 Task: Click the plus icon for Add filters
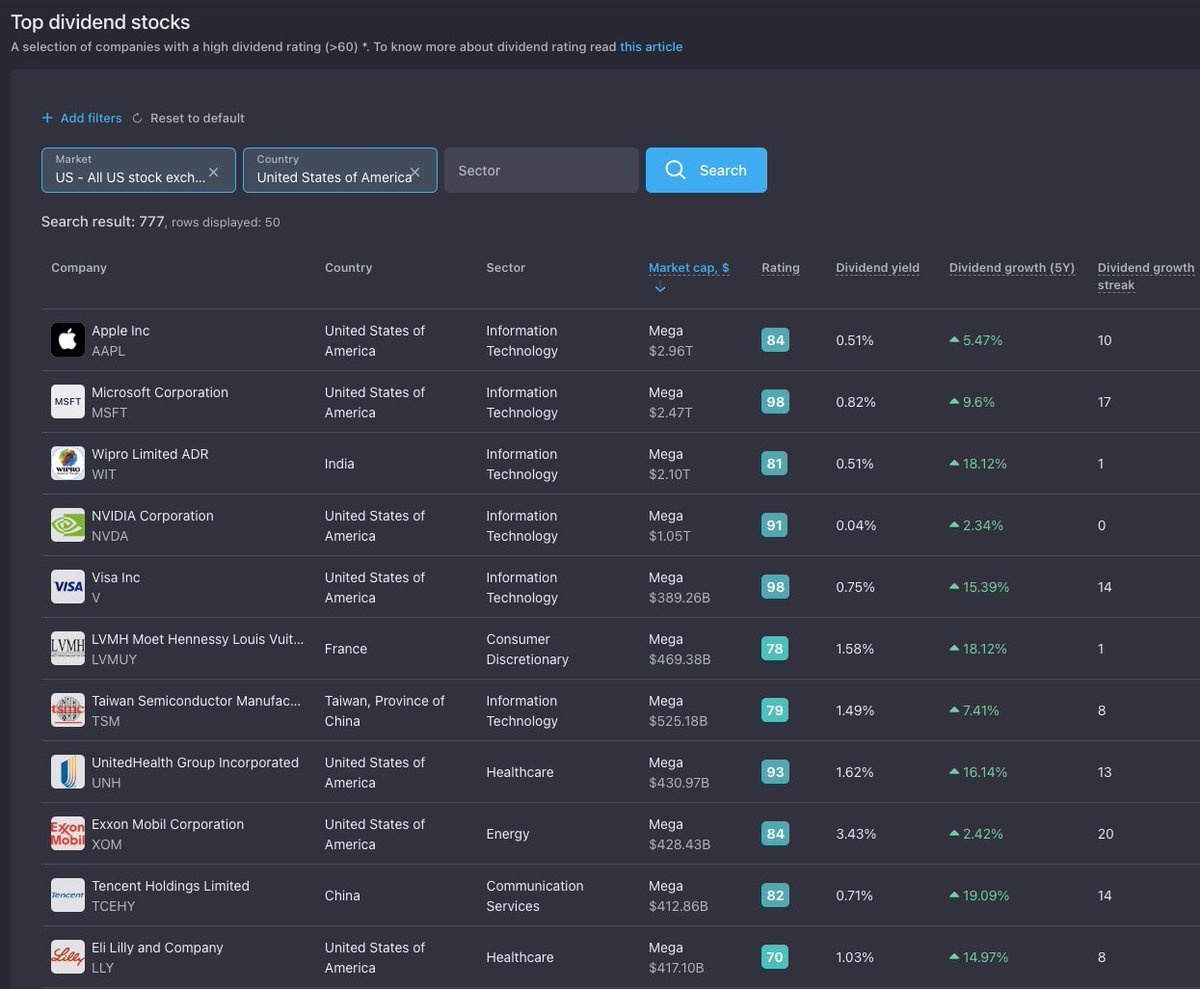pos(47,118)
